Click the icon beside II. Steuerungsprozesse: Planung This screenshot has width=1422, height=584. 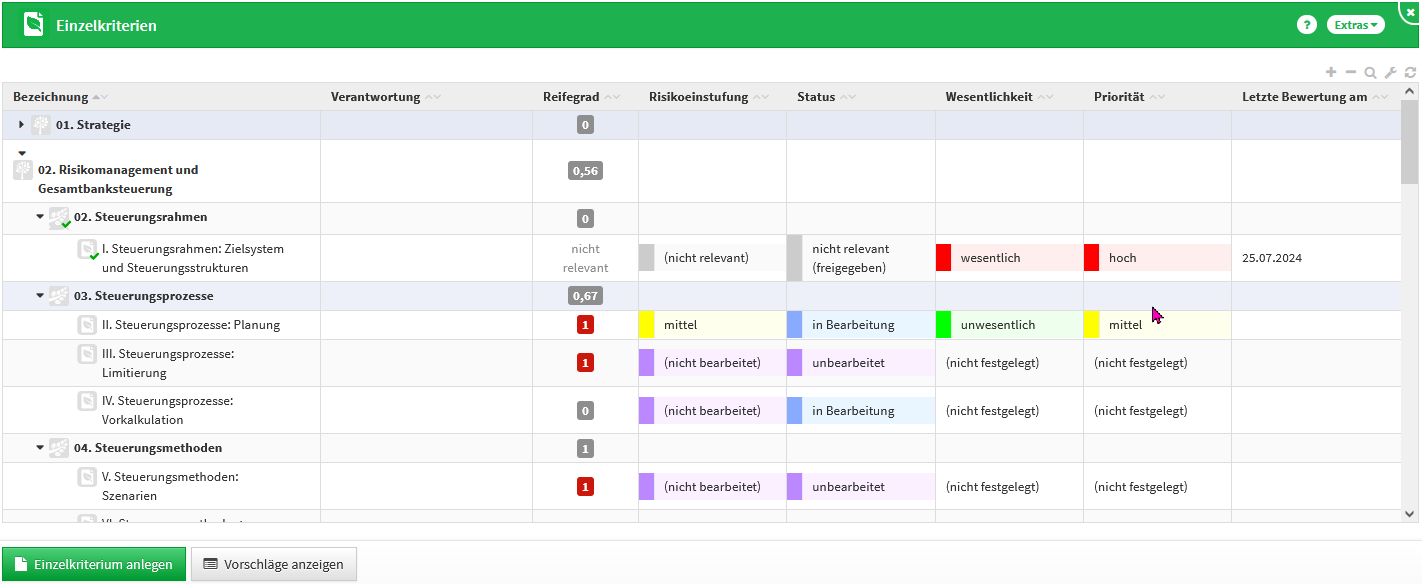87,325
